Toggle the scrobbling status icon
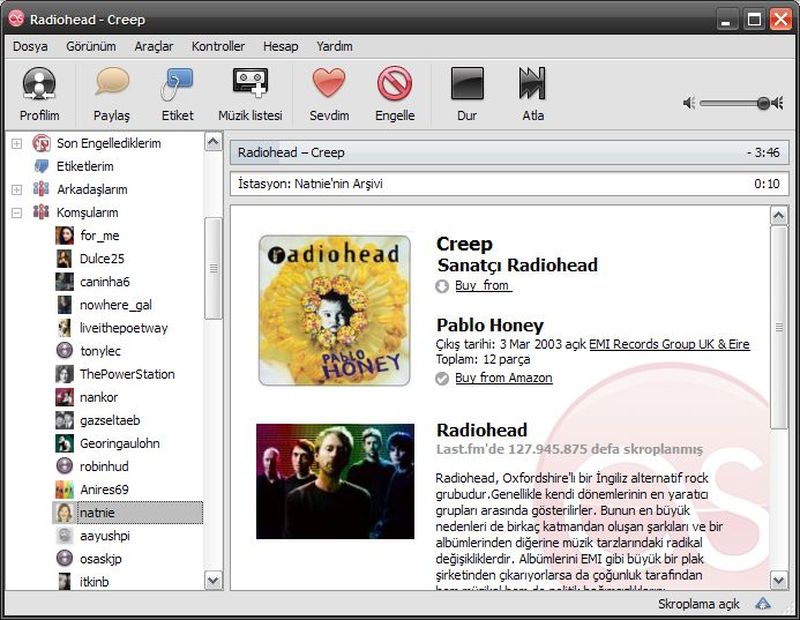This screenshot has width=800, height=620. [x=763, y=604]
